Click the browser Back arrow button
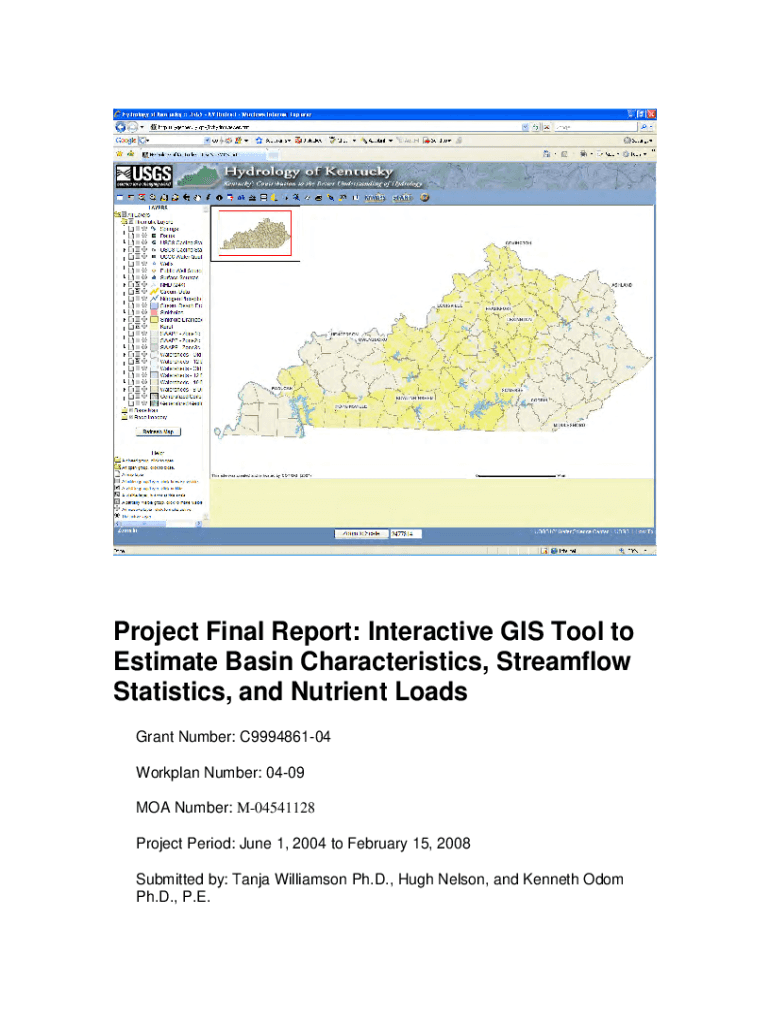The image size is (770, 1024). pyautogui.click(x=120, y=127)
